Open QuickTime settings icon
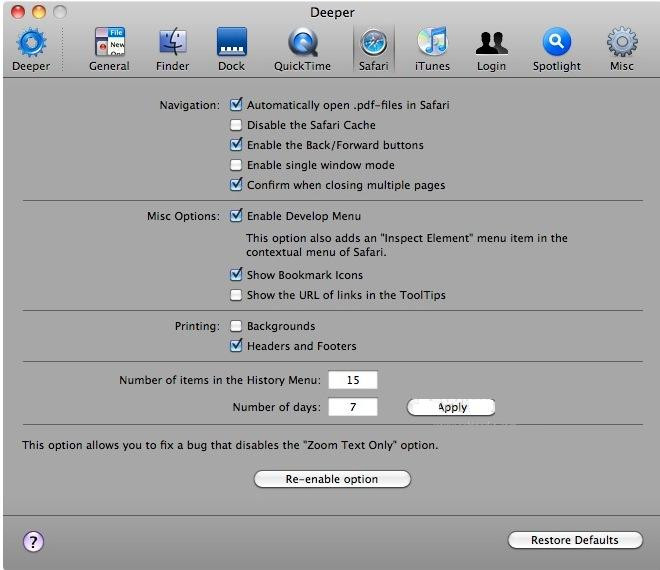660x570 pixels. (x=303, y=42)
